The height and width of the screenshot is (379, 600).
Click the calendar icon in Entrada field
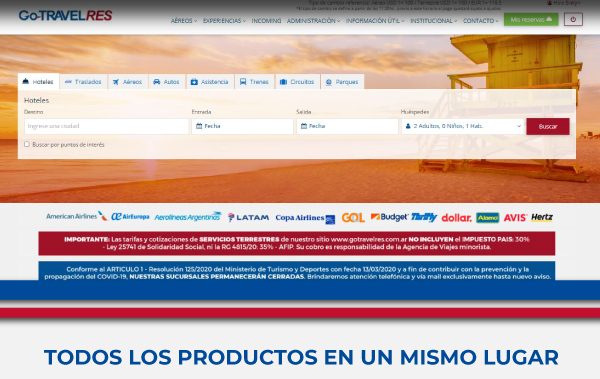(199, 126)
